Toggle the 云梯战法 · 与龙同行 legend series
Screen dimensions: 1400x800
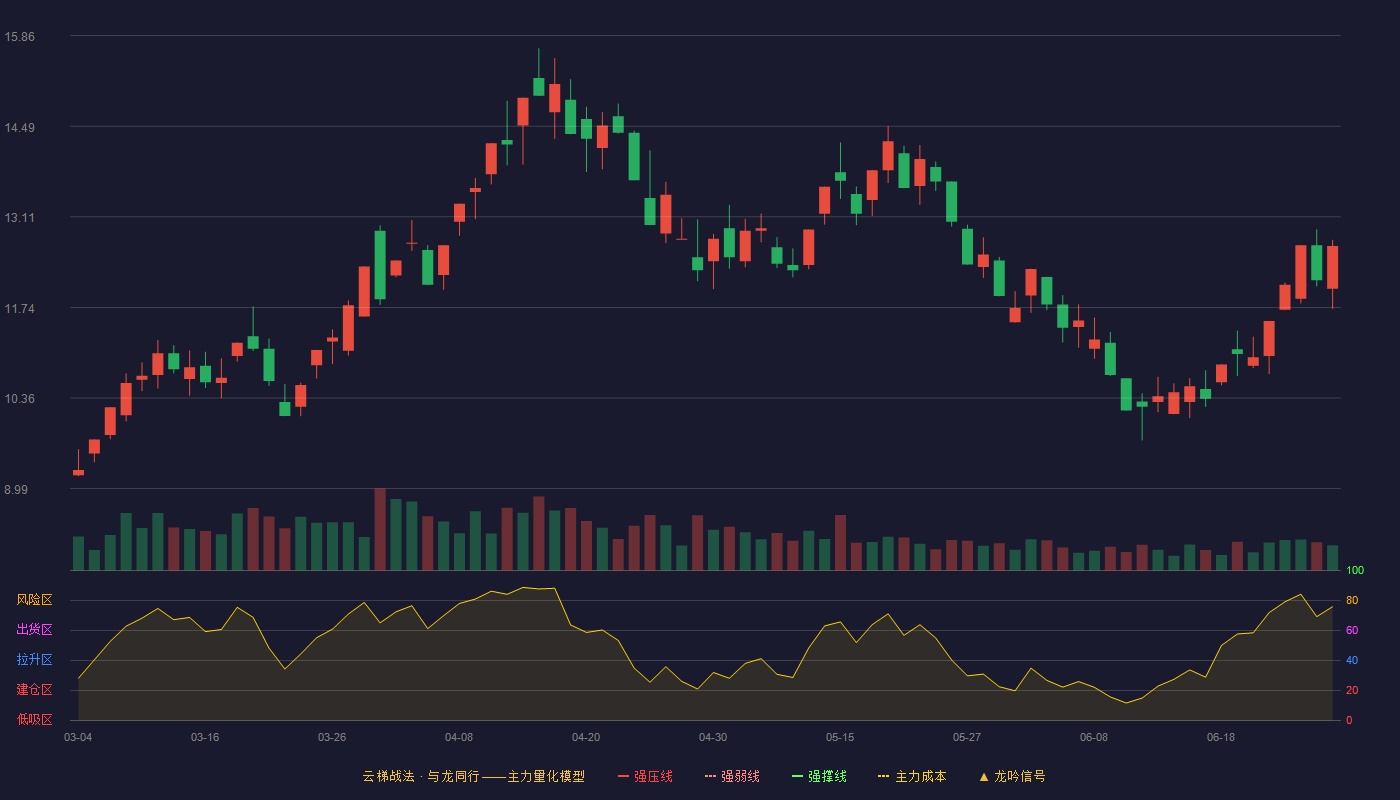(473, 776)
